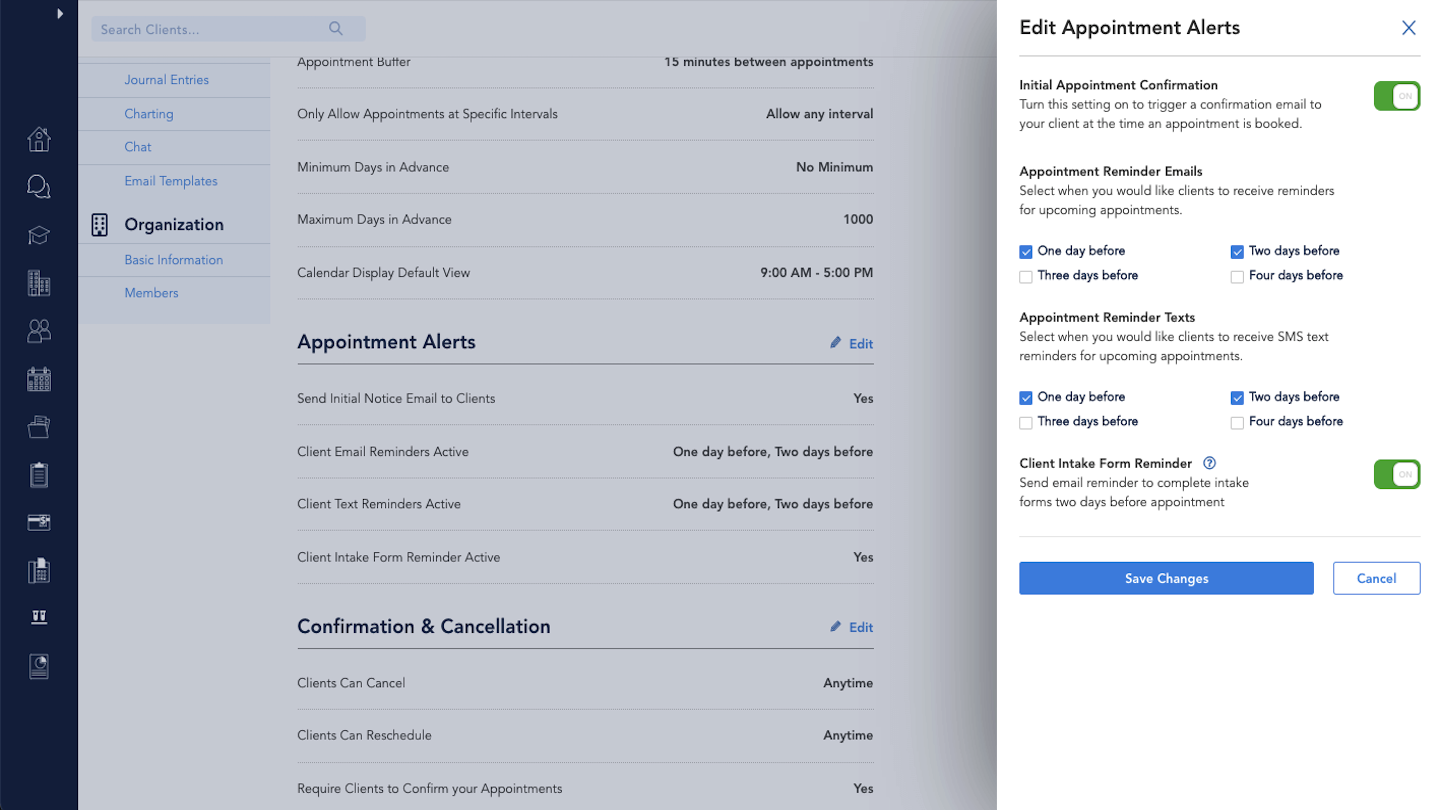Select Basic Information under Organization

pos(173,260)
